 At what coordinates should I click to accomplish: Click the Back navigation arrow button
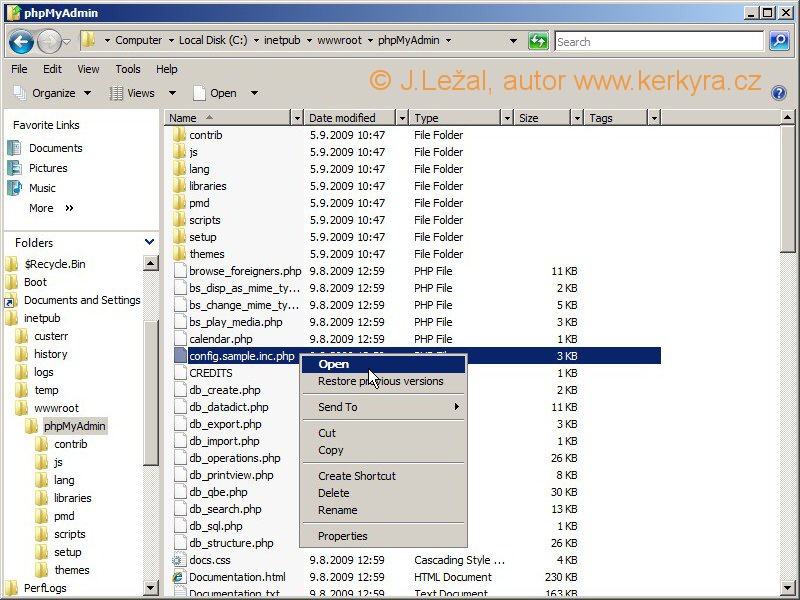pos(22,41)
